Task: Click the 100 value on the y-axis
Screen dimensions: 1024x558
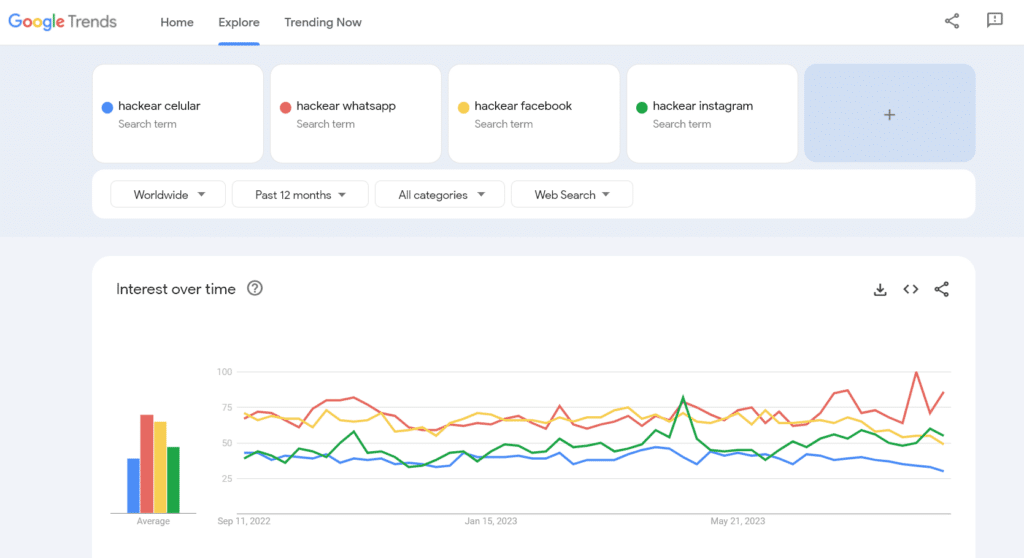Action: coord(224,372)
